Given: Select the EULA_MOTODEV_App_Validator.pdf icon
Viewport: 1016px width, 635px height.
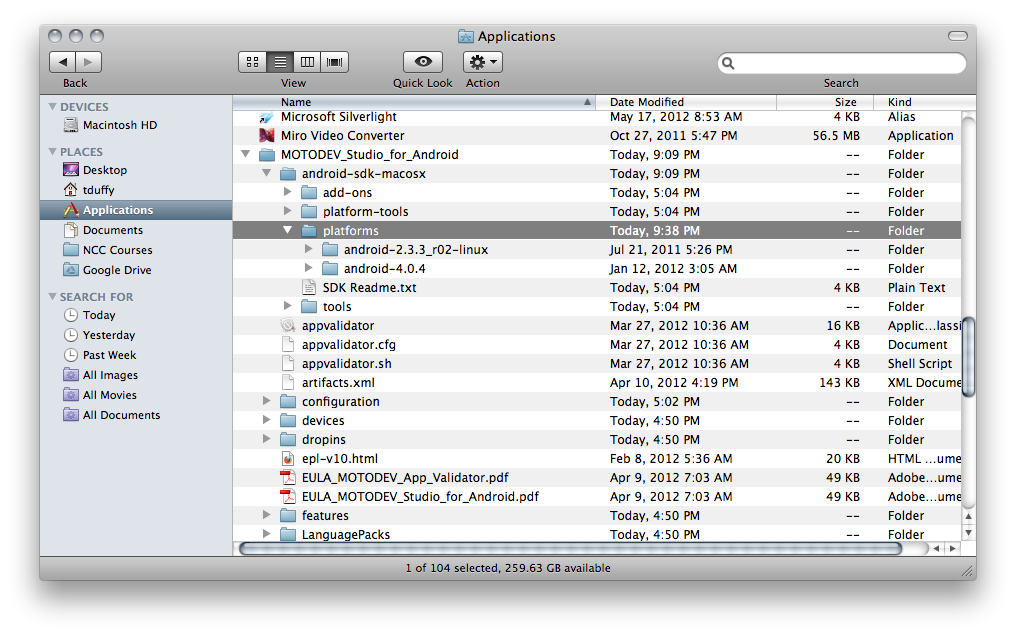Looking at the screenshot, I should pyautogui.click(x=288, y=478).
